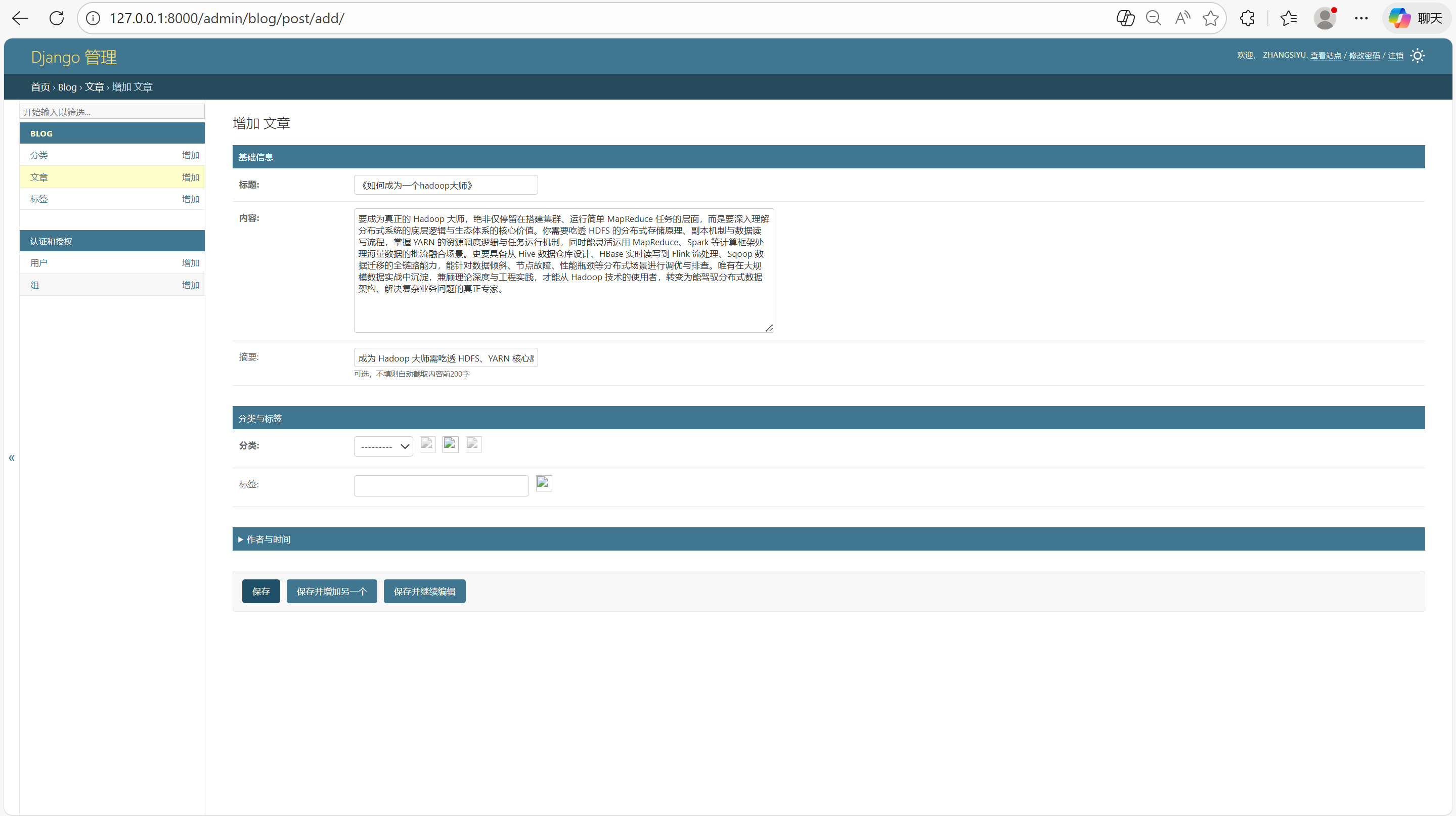The image size is (1456, 816).
Task: Click the edit category icon beside dropdown
Action: coord(427,444)
